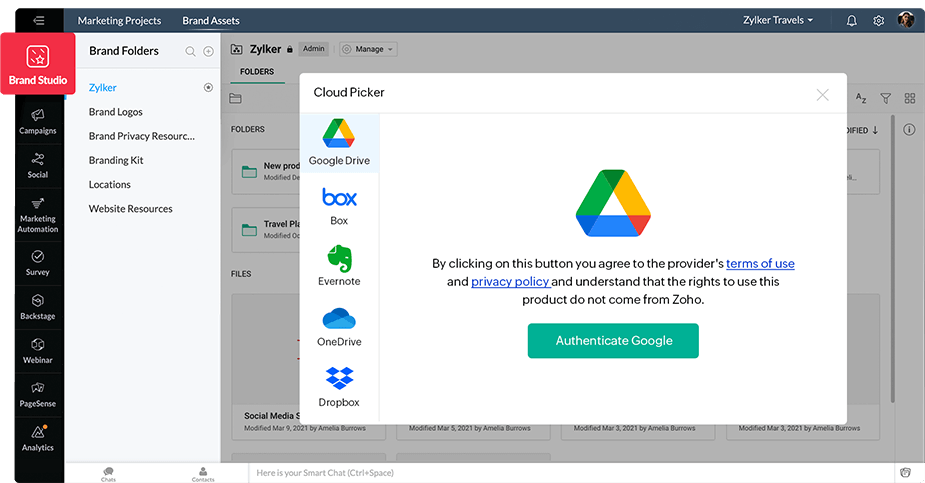Click the Authenticate Google button

click(x=613, y=340)
